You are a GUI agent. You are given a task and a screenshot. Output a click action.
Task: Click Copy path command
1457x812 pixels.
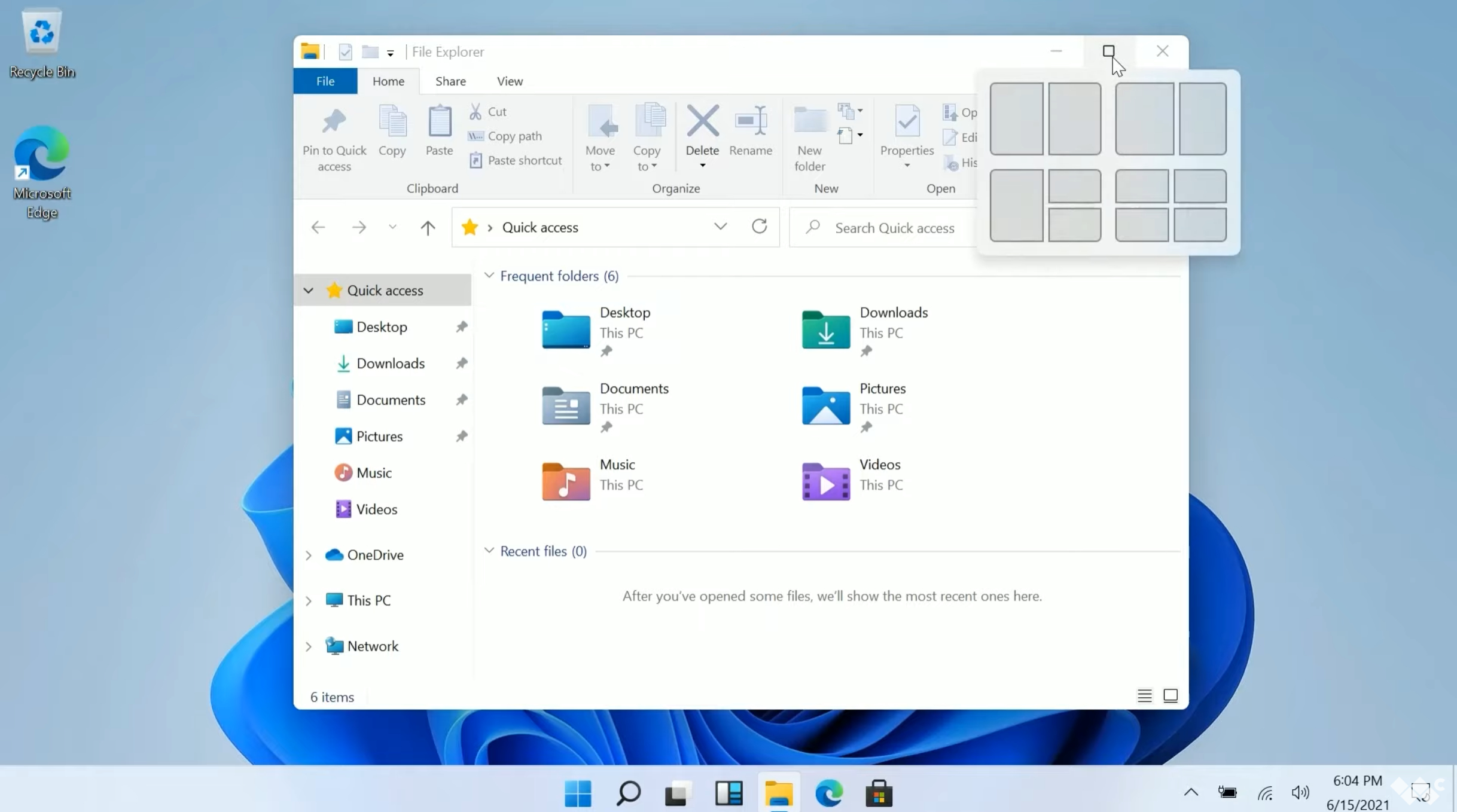pos(505,136)
